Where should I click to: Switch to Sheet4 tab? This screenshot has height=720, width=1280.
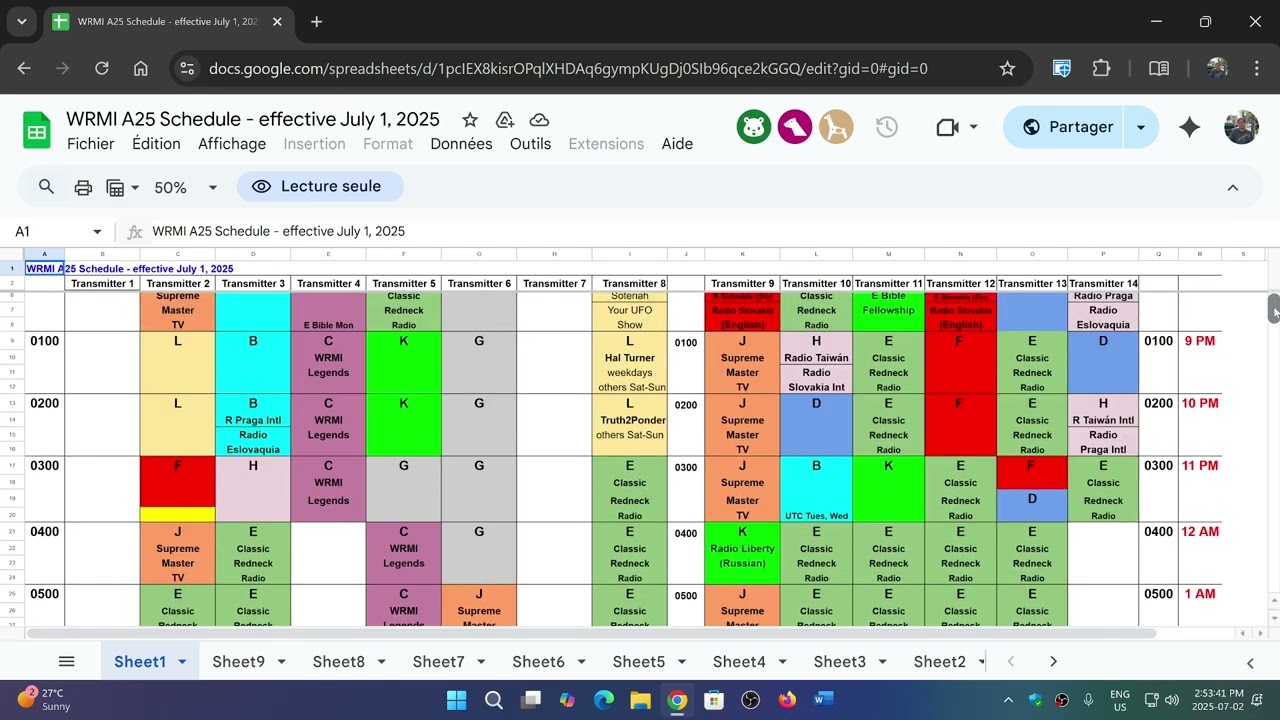(739, 661)
